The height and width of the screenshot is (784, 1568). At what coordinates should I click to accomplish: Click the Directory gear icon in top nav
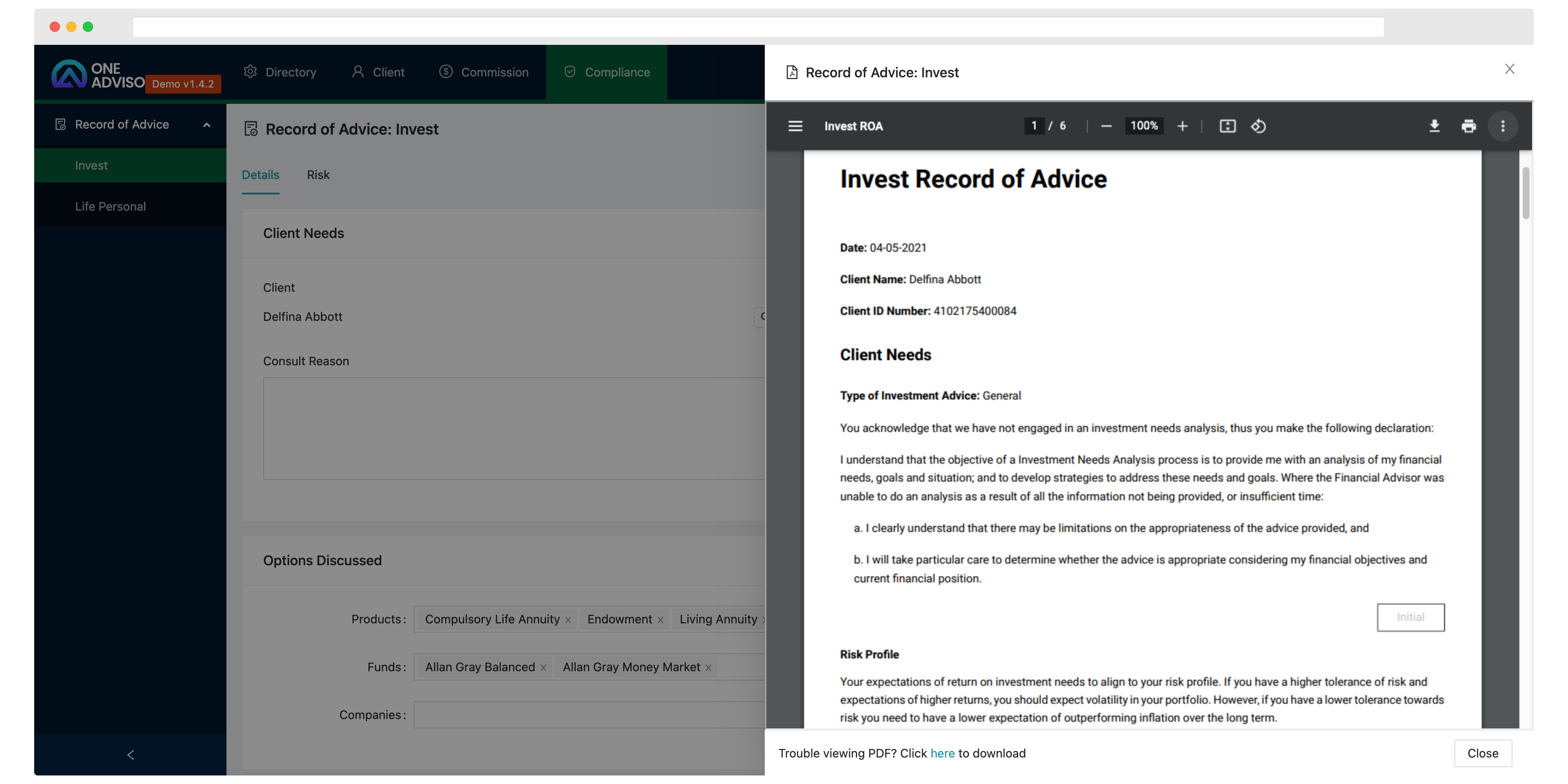pyautogui.click(x=250, y=72)
